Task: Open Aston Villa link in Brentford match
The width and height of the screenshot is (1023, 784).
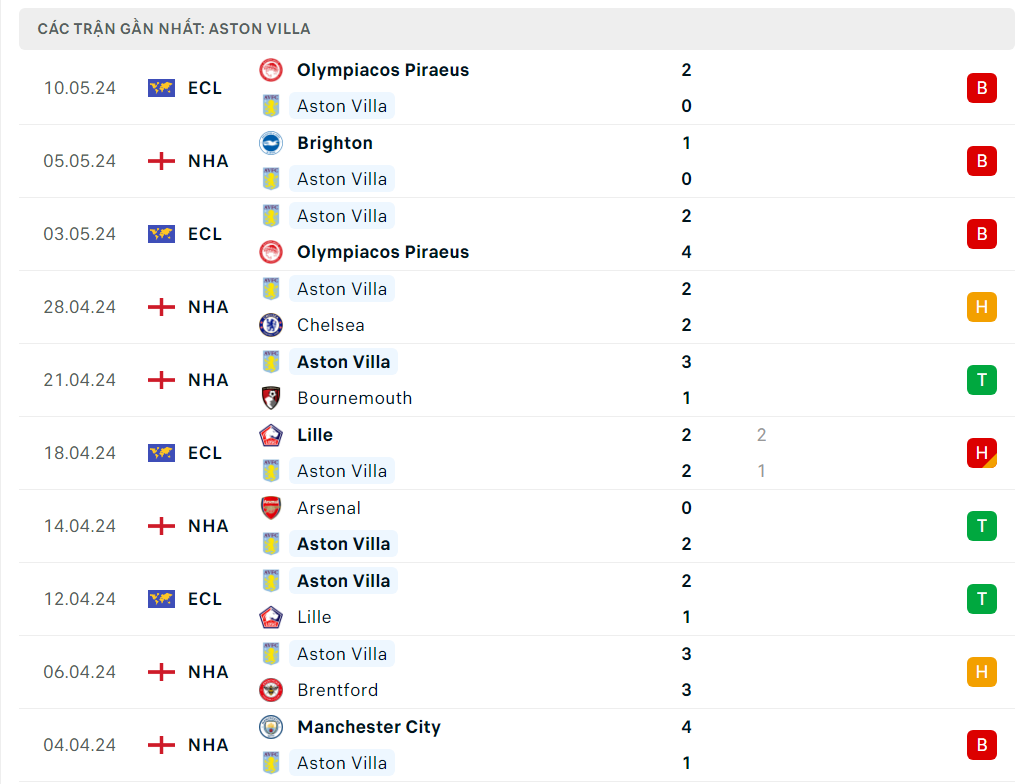Action: click(342, 654)
